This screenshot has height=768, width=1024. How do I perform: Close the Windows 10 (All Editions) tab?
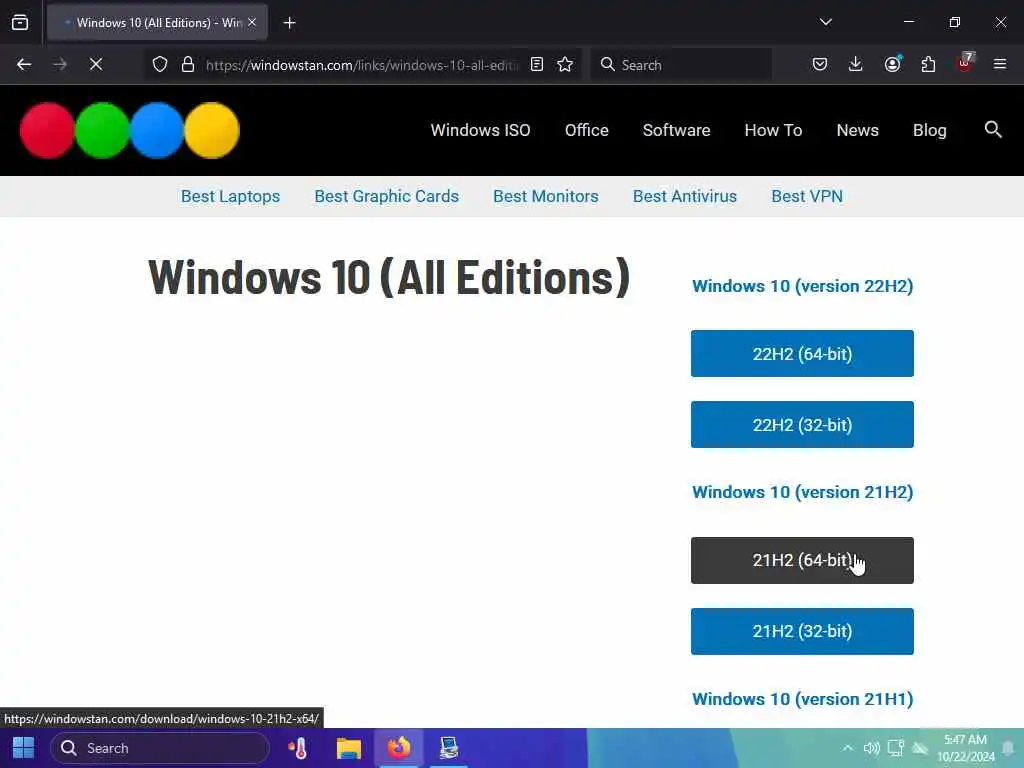point(252,23)
